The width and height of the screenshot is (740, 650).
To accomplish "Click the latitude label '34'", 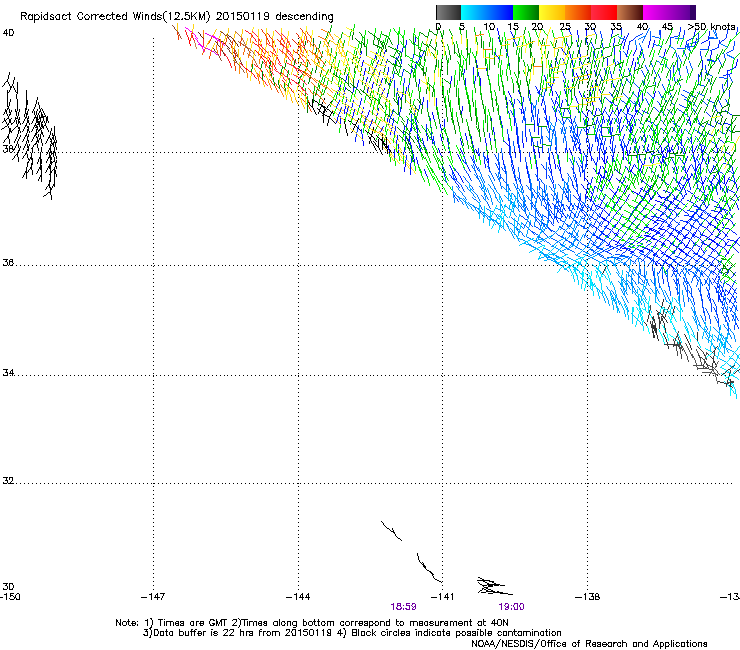I will pos(8,372).
